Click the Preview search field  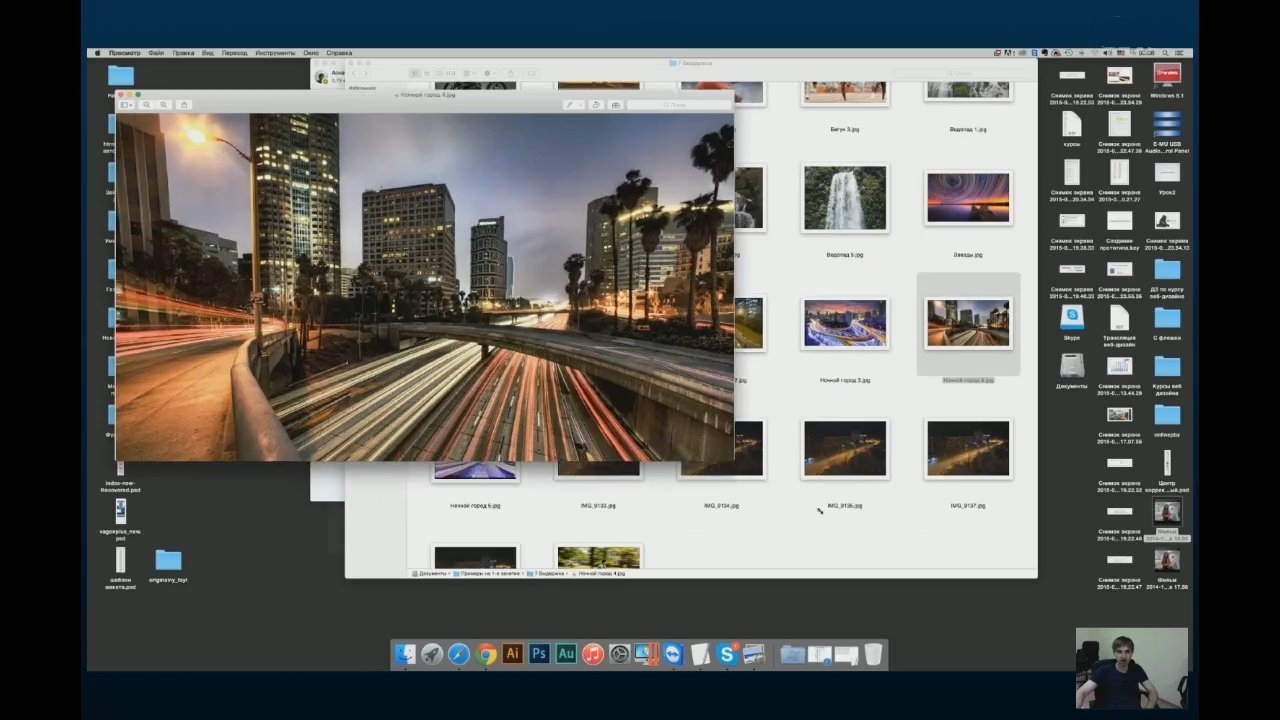pyautogui.click(x=679, y=104)
